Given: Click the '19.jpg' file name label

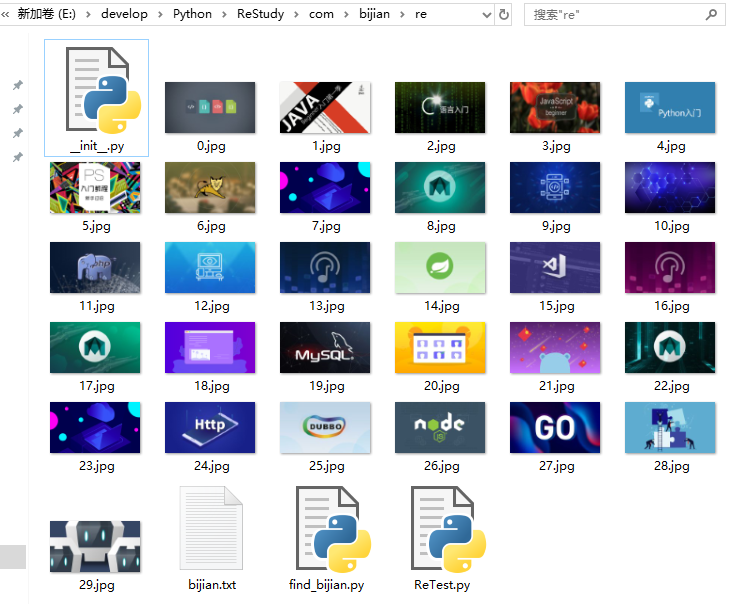Looking at the screenshot, I should (327, 386).
